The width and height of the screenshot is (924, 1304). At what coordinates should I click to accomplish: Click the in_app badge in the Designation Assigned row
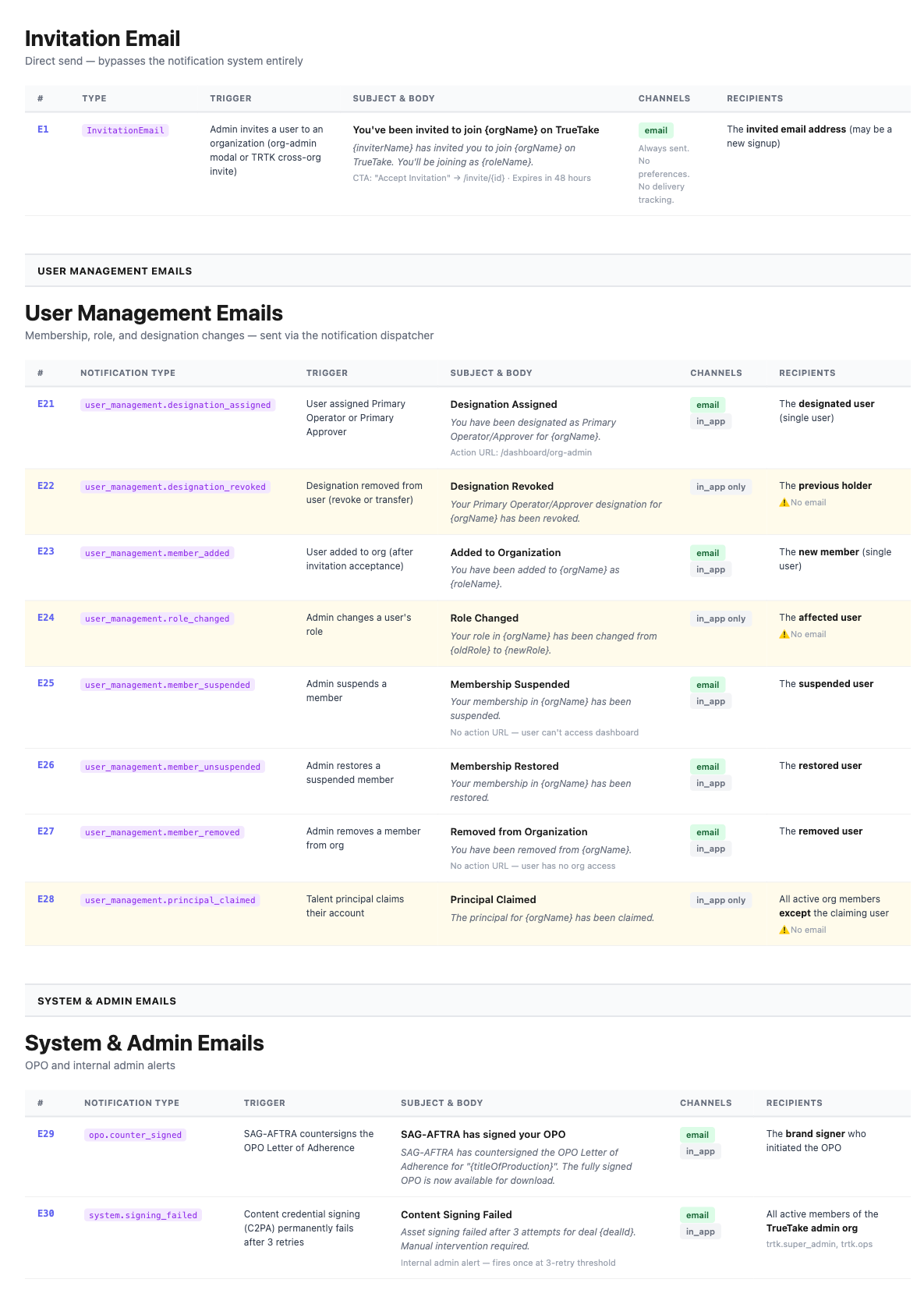click(x=711, y=422)
